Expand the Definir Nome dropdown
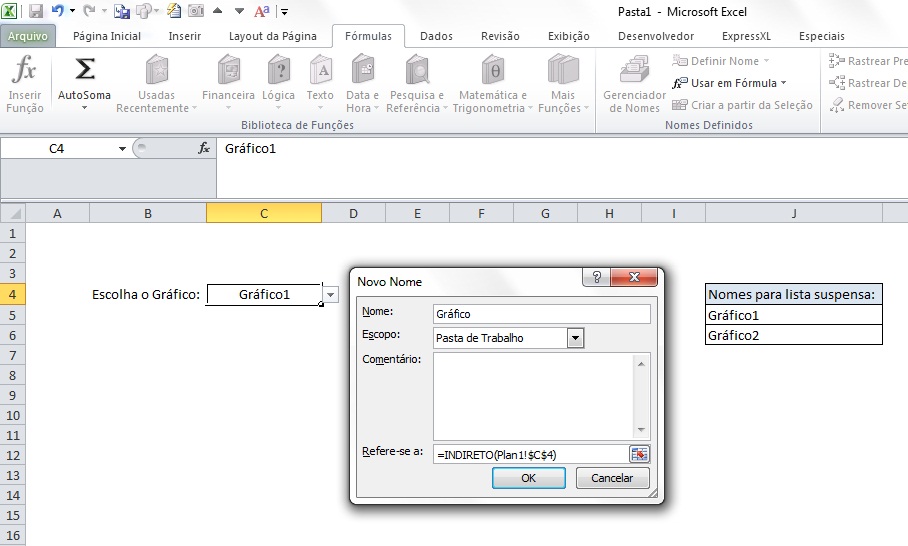 pos(766,61)
